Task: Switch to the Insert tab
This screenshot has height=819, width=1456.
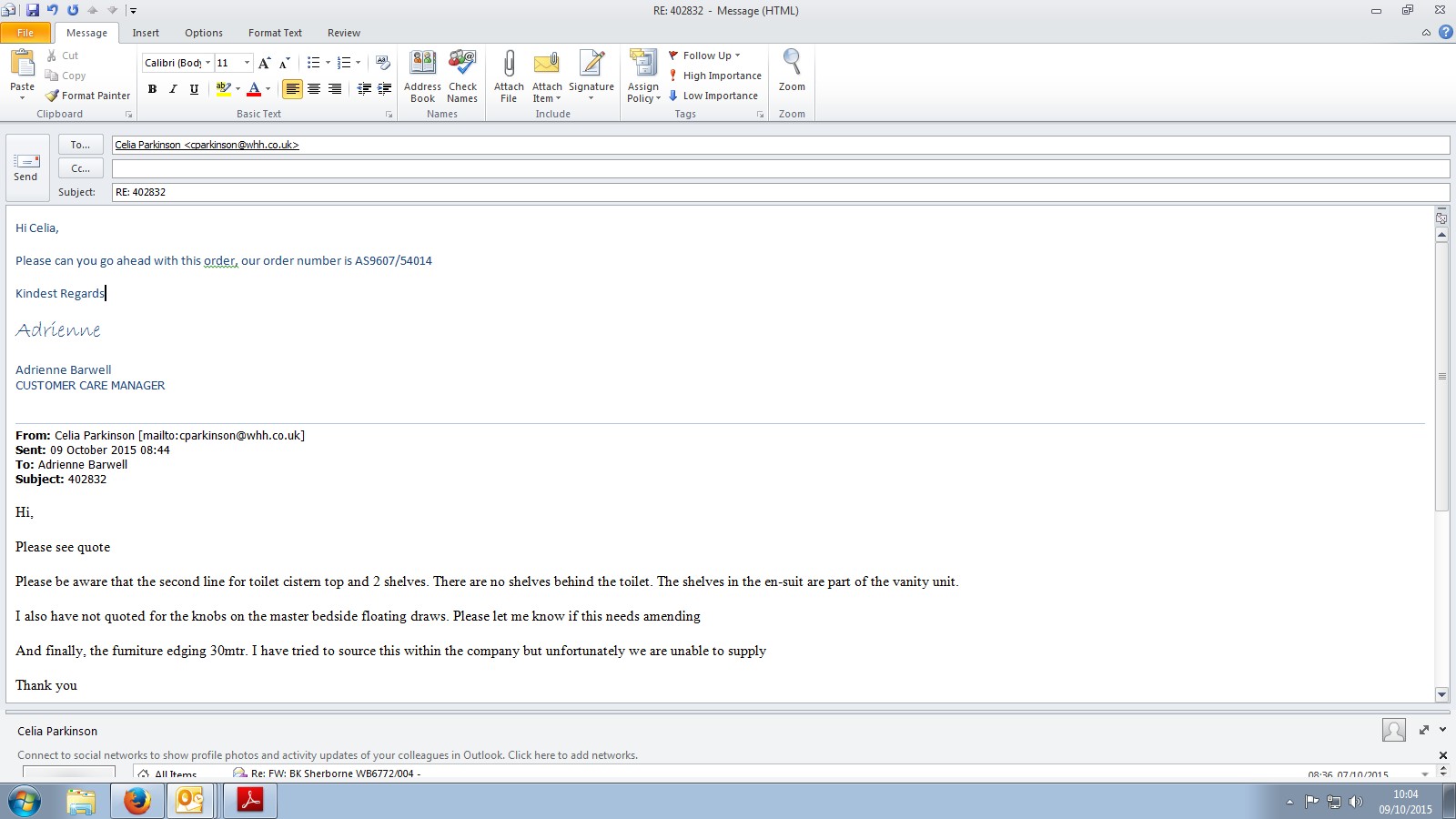Action: pos(146,33)
